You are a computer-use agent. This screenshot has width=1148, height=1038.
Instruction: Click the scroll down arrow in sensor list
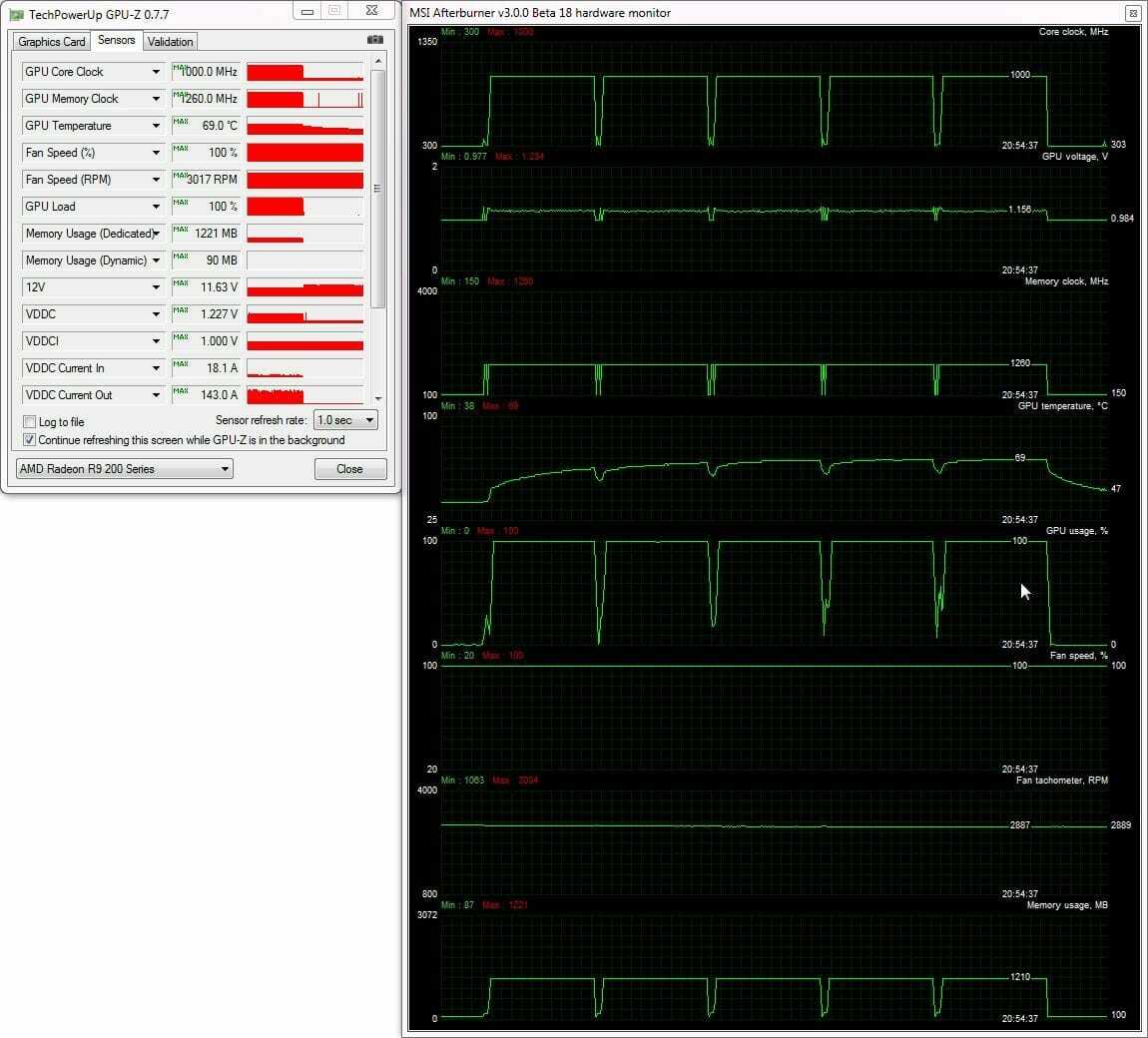pos(377,398)
